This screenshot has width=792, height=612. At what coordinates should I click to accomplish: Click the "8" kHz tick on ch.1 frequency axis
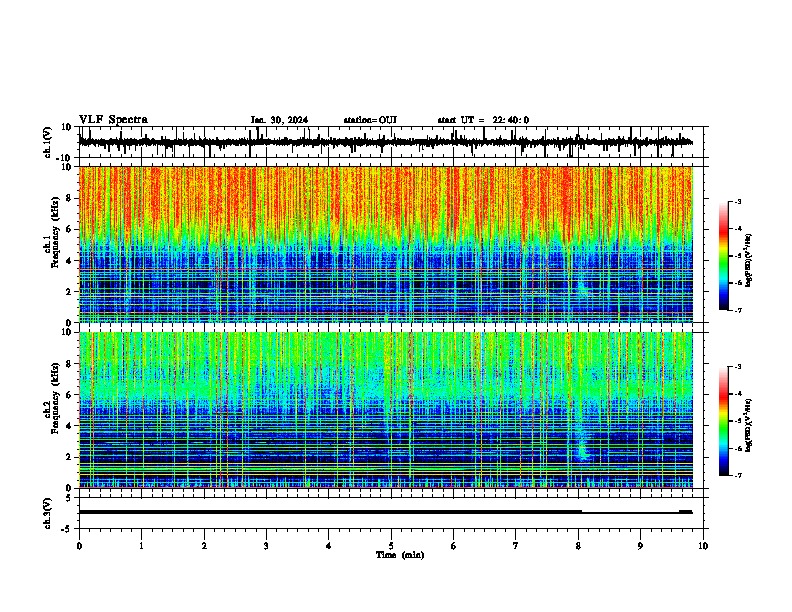click(70, 198)
